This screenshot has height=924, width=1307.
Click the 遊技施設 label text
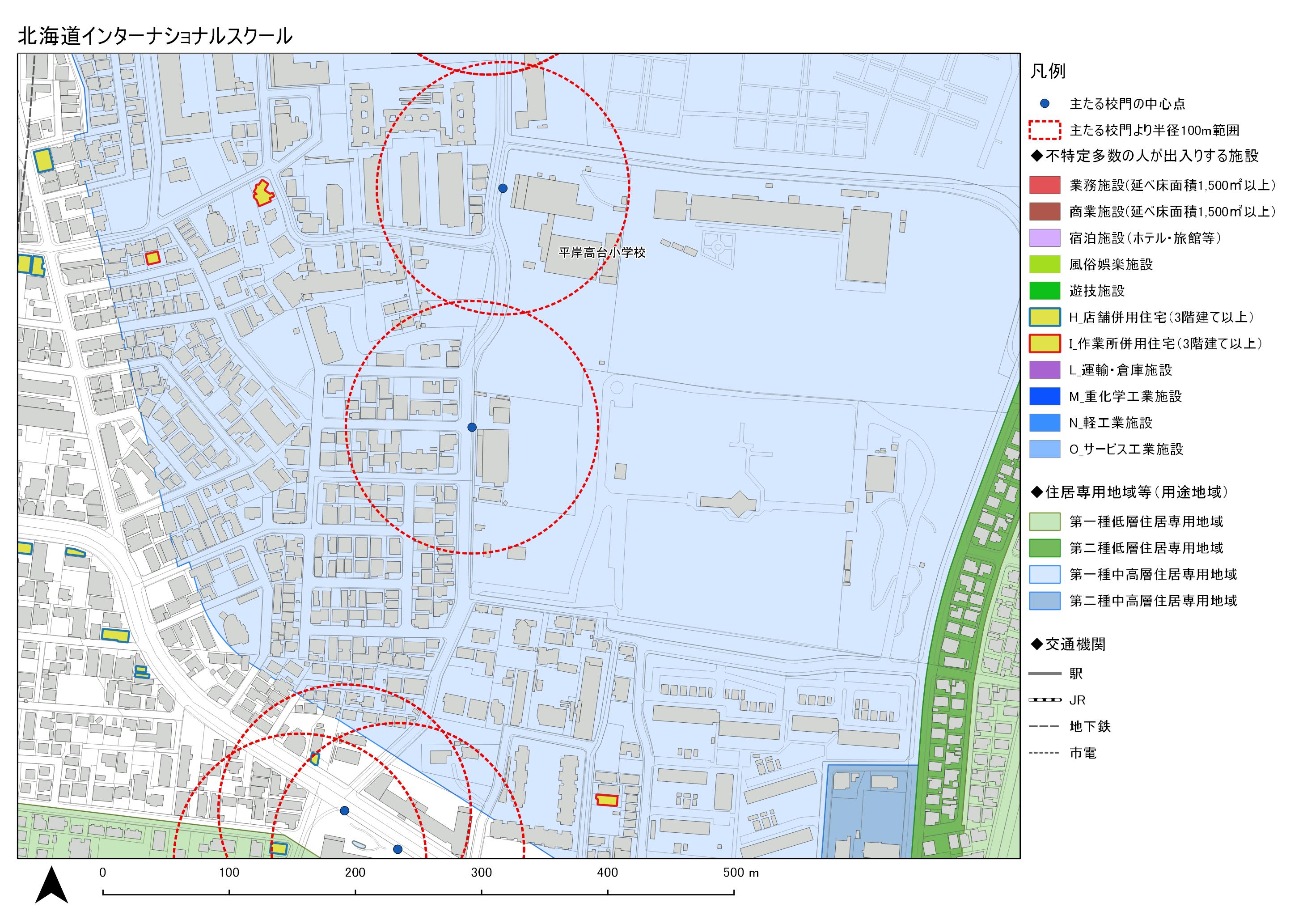coord(1098,291)
